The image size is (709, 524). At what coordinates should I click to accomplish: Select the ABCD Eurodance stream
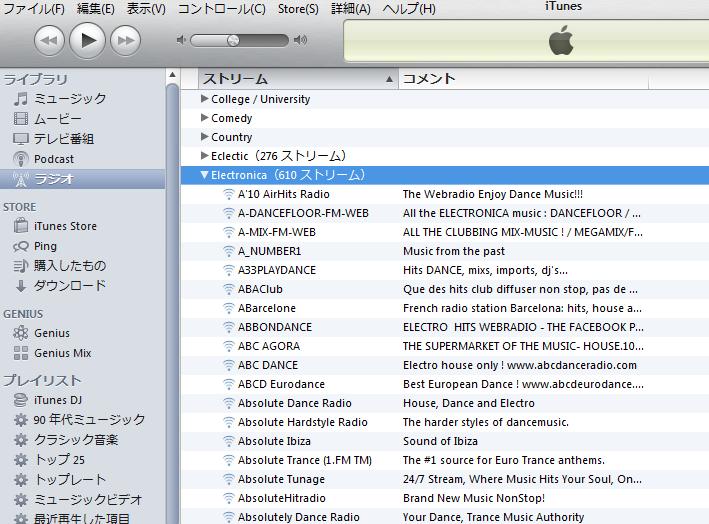pos(281,384)
